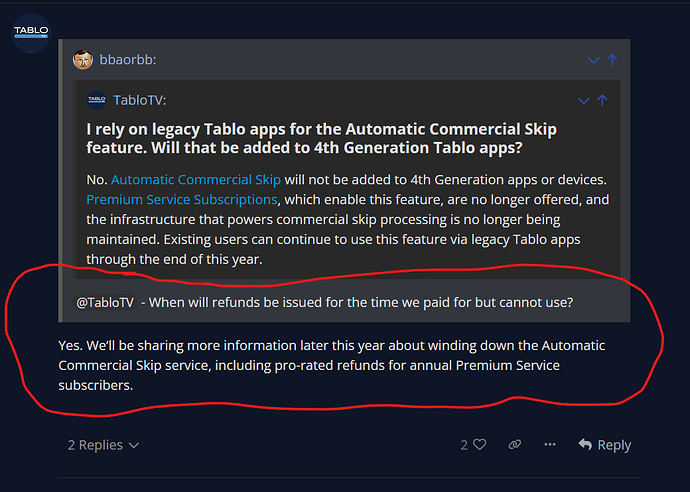Screen dimensions: 690x492
Task: Open the Automatic Commercial Skip link
Action: pos(196,180)
